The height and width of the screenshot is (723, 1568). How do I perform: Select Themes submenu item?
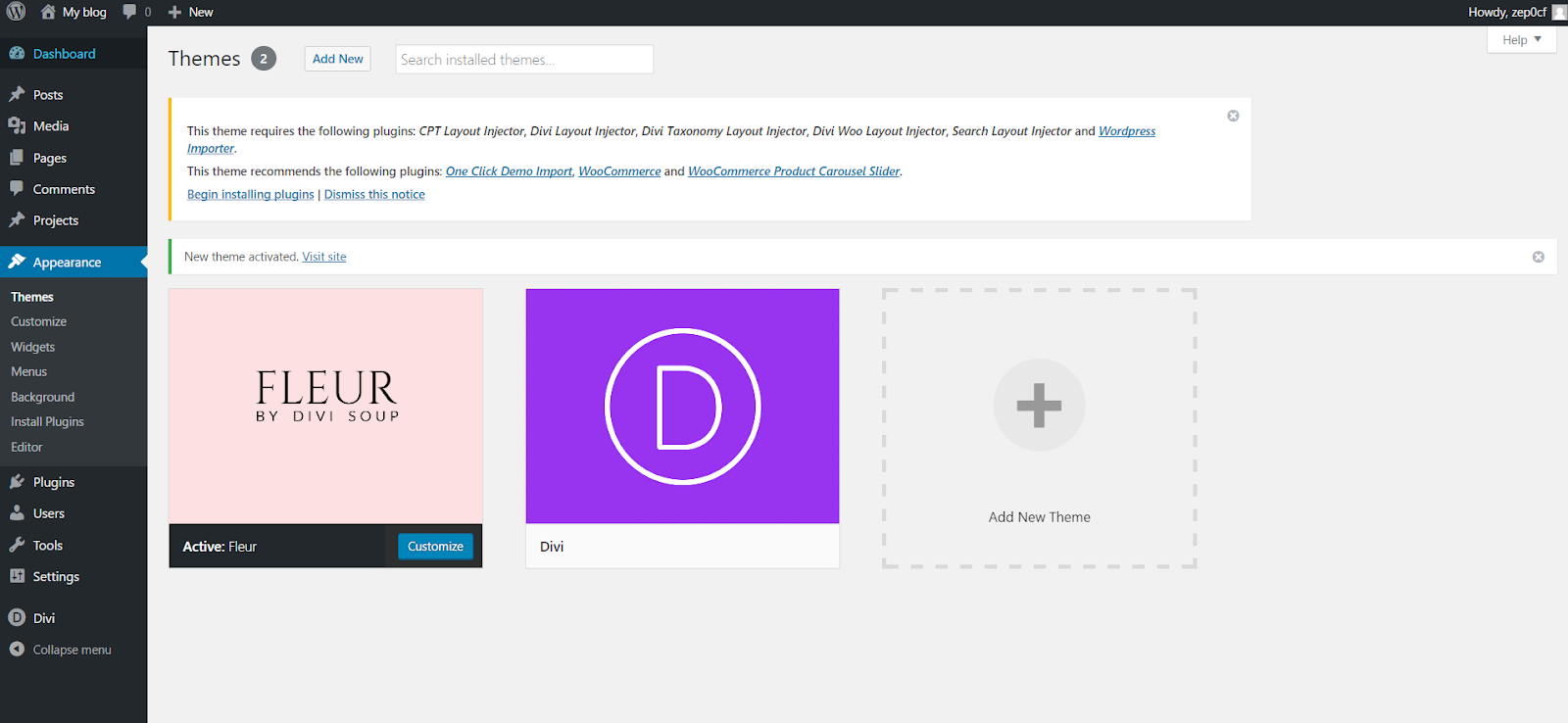32,297
